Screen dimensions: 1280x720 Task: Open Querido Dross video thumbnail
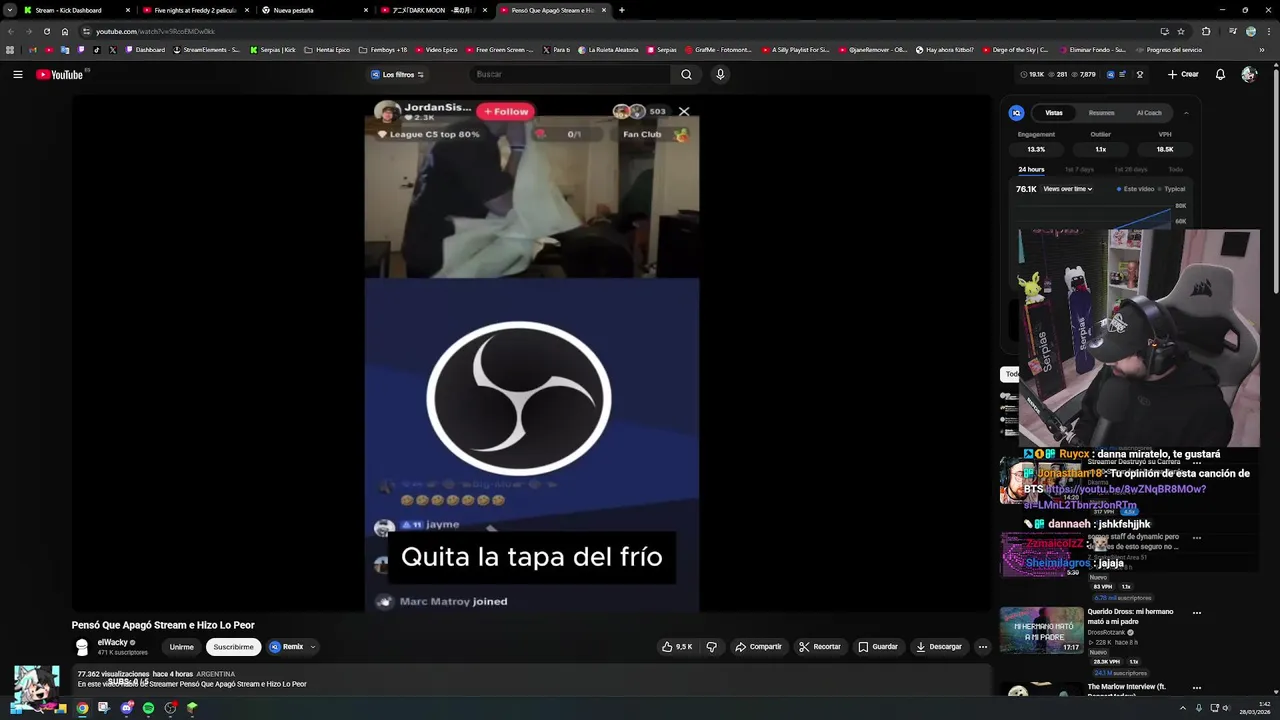click(x=1041, y=630)
